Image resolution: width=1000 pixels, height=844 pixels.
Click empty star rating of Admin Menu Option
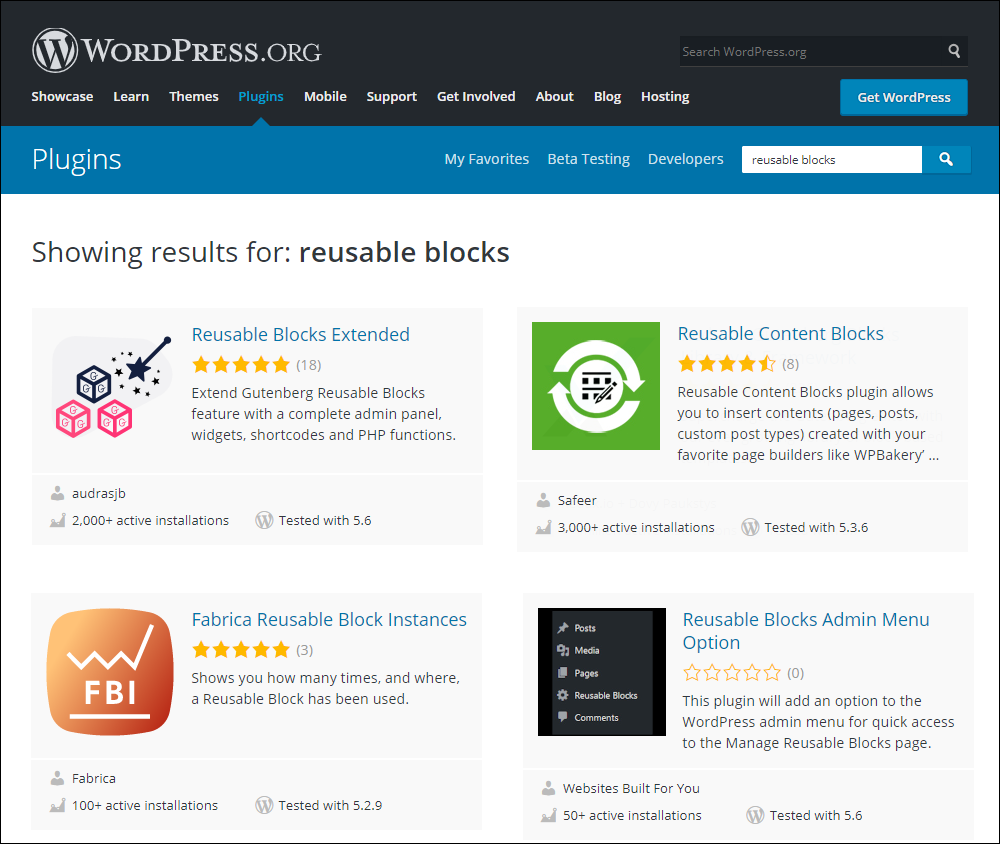(732, 673)
